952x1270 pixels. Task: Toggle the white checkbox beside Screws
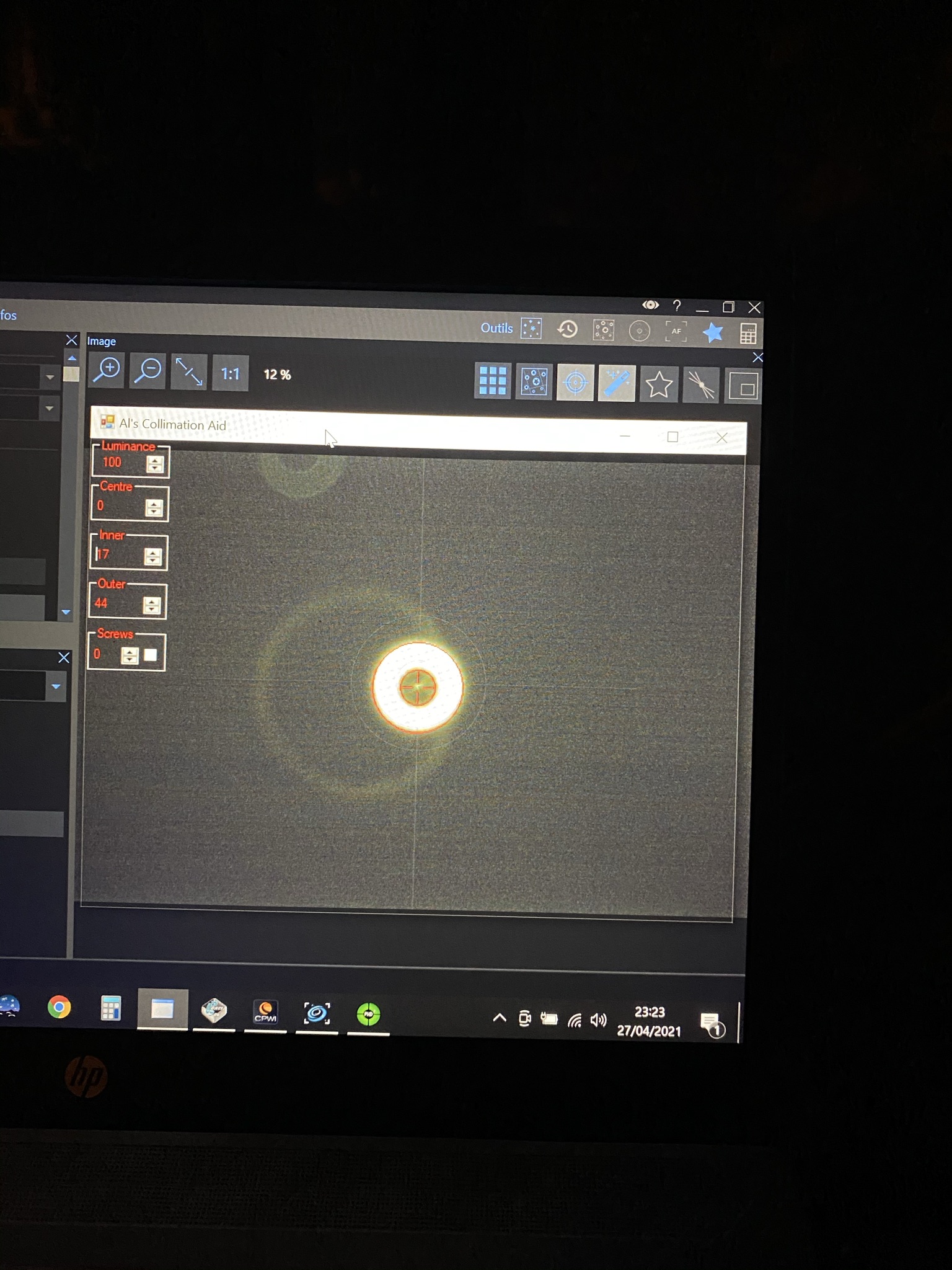[150, 655]
